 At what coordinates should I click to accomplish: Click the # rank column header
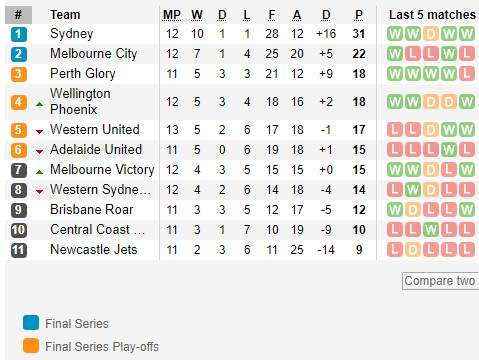[x=18, y=15]
